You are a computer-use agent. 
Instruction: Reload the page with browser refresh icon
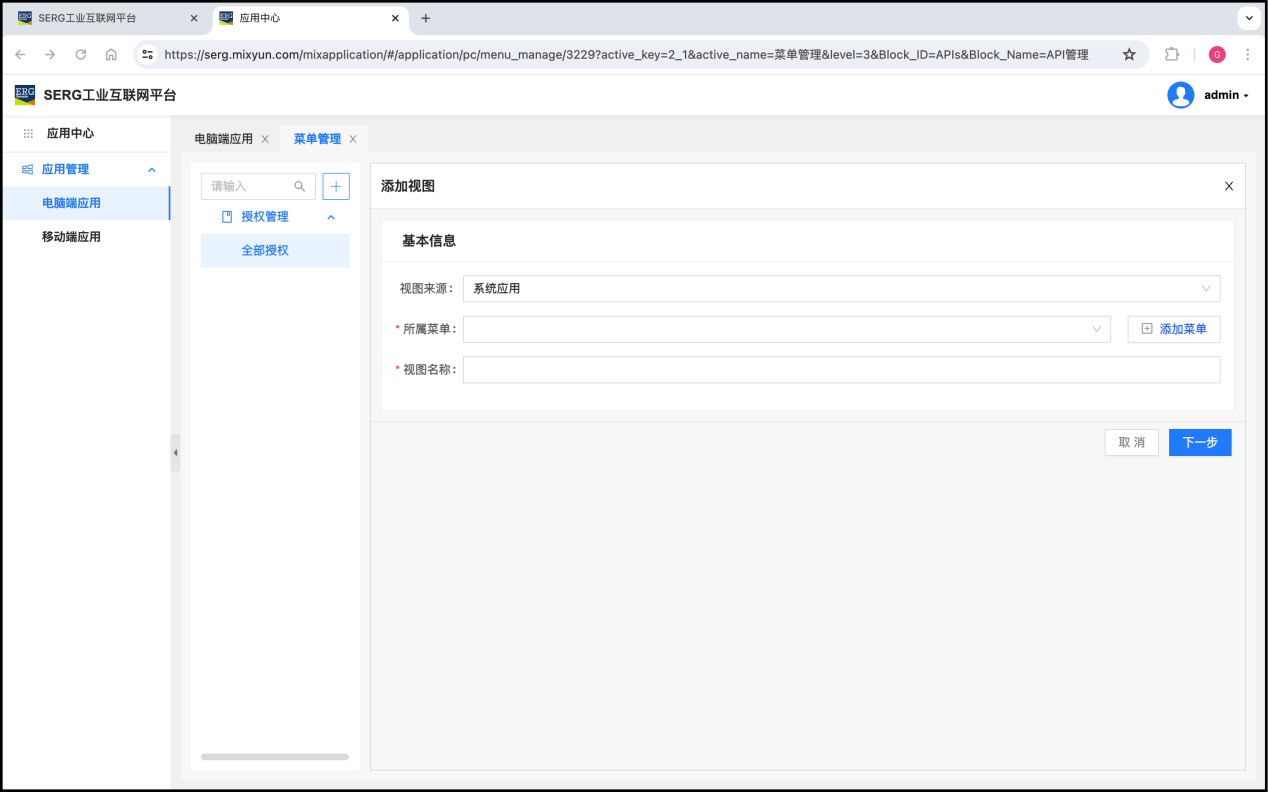(81, 55)
